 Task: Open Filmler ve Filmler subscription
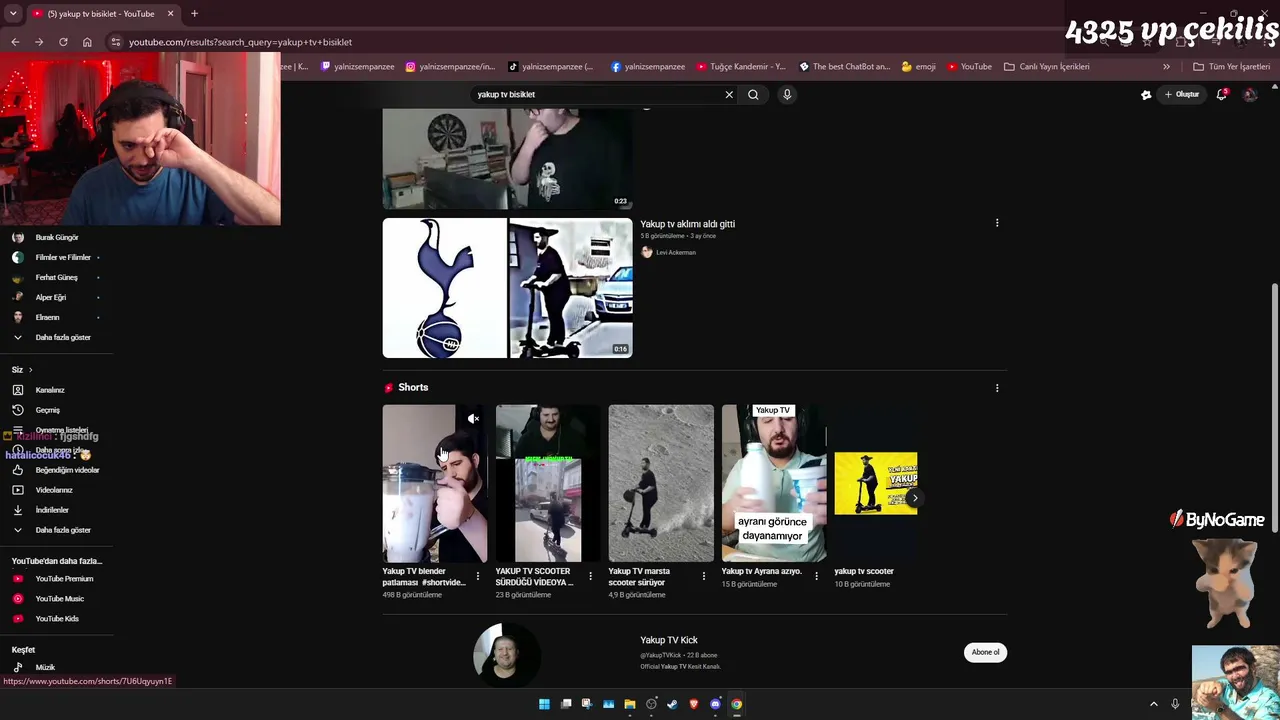(56, 258)
